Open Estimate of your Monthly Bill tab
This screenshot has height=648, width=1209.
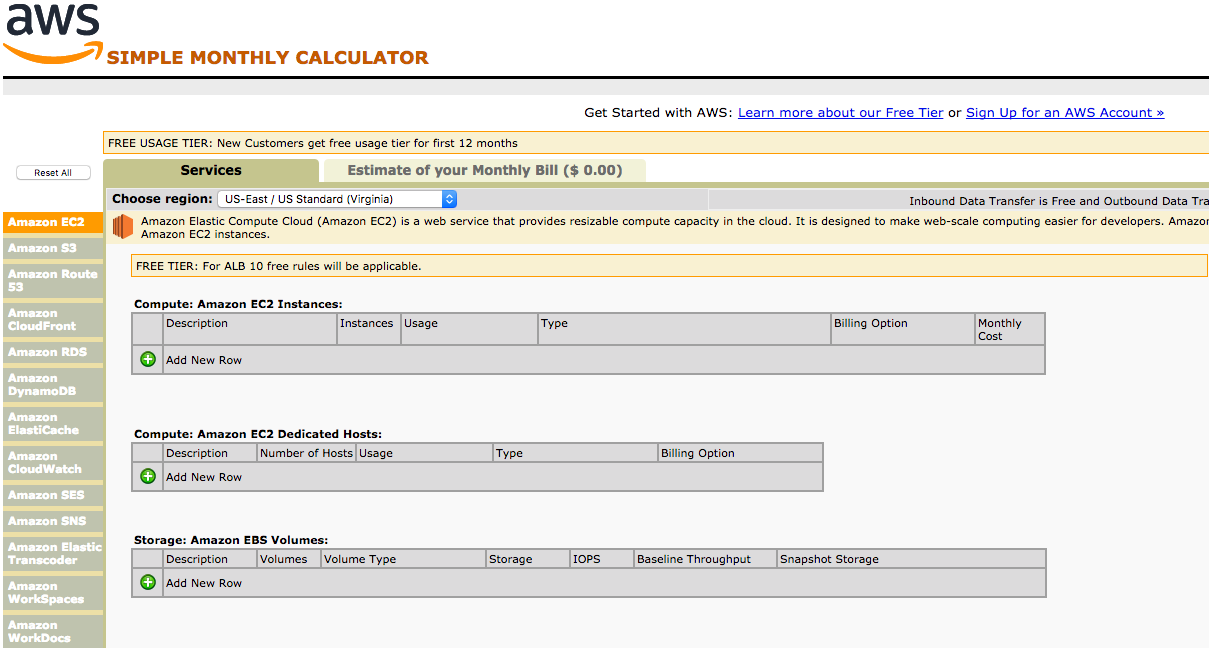click(484, 170)
